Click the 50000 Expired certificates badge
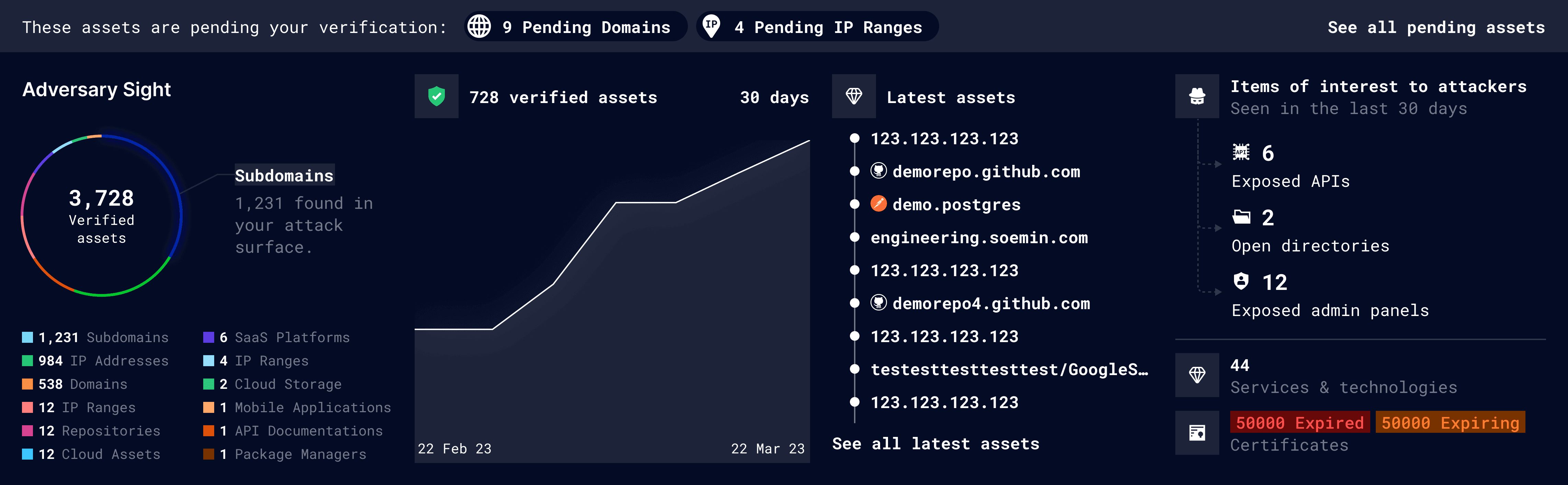This screenshot has width=1568, height=485. 1300,422
